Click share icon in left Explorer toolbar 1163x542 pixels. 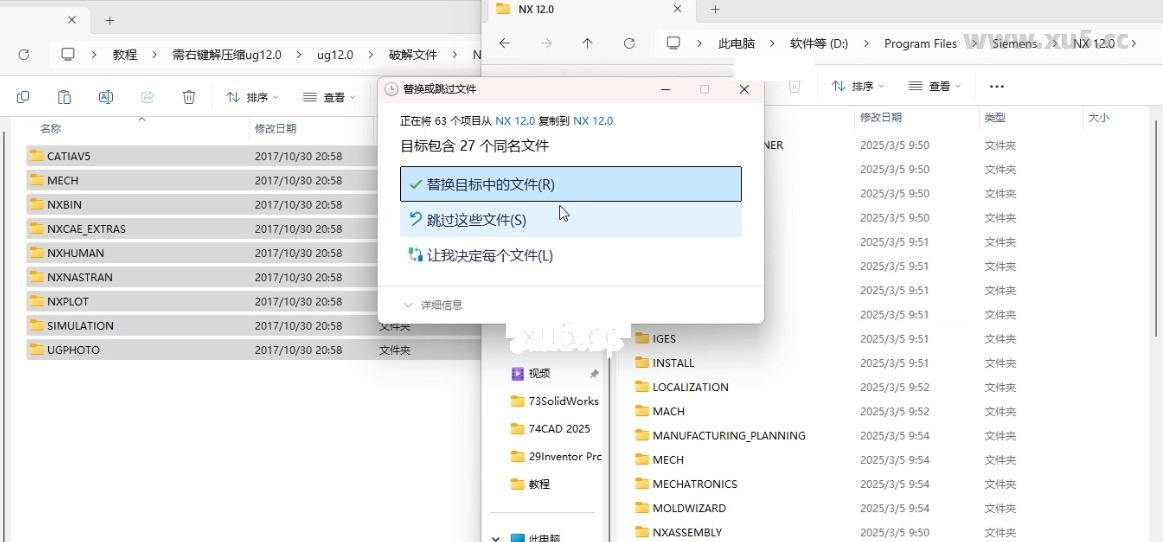tap(148, 96)
